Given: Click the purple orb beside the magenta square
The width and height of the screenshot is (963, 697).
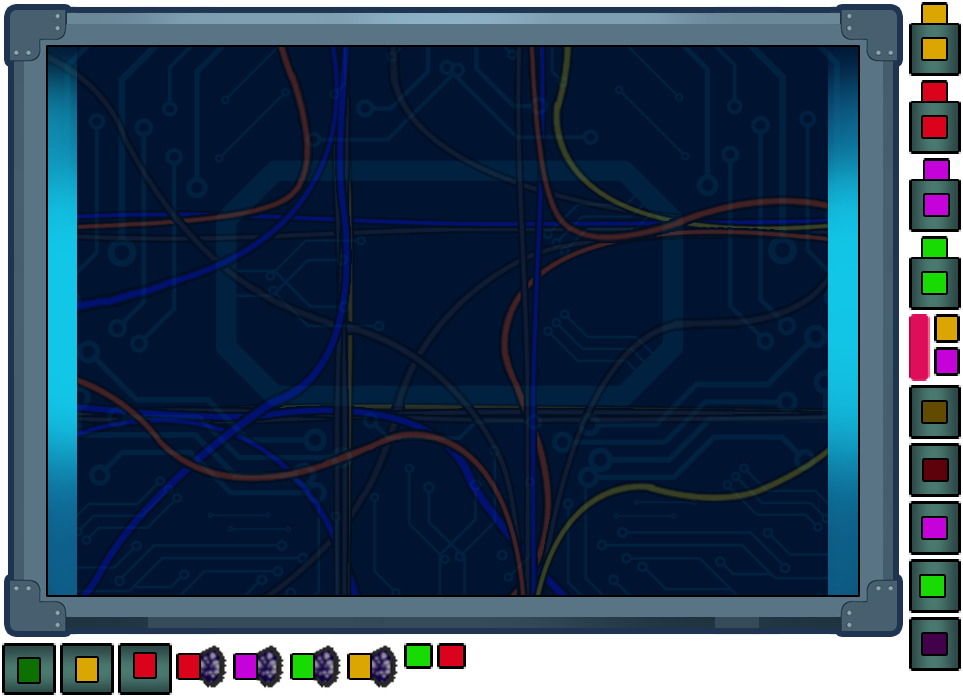Looking at the screenshot, I should tap(270, 666).
